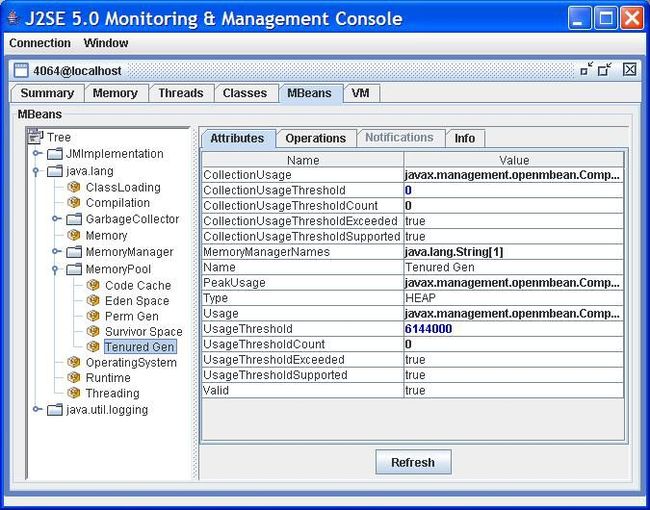
Task: Open the Usage composite value
Action: [x=514, y=313]
